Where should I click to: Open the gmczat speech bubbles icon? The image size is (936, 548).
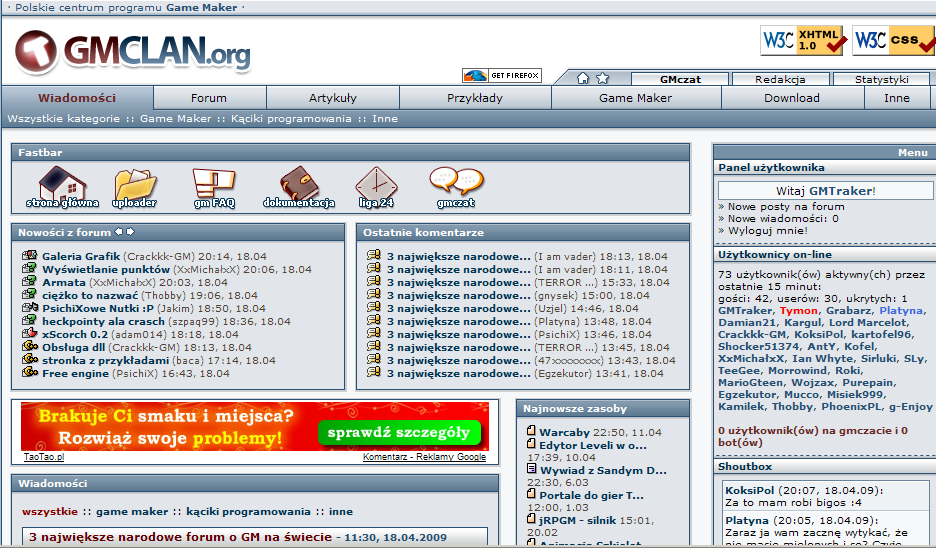click(x=456, y=182)
